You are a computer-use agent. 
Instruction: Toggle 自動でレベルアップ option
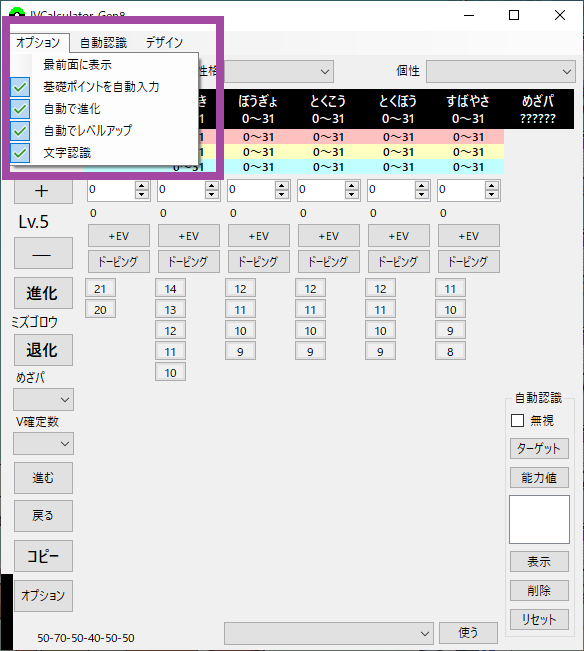click(x=104, y=131)
